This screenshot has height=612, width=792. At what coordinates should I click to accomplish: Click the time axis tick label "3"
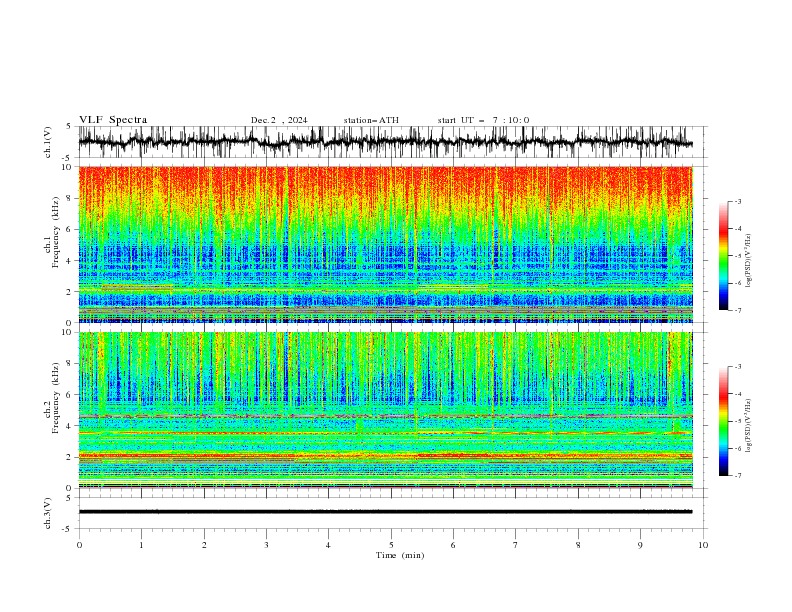[266, 545]
